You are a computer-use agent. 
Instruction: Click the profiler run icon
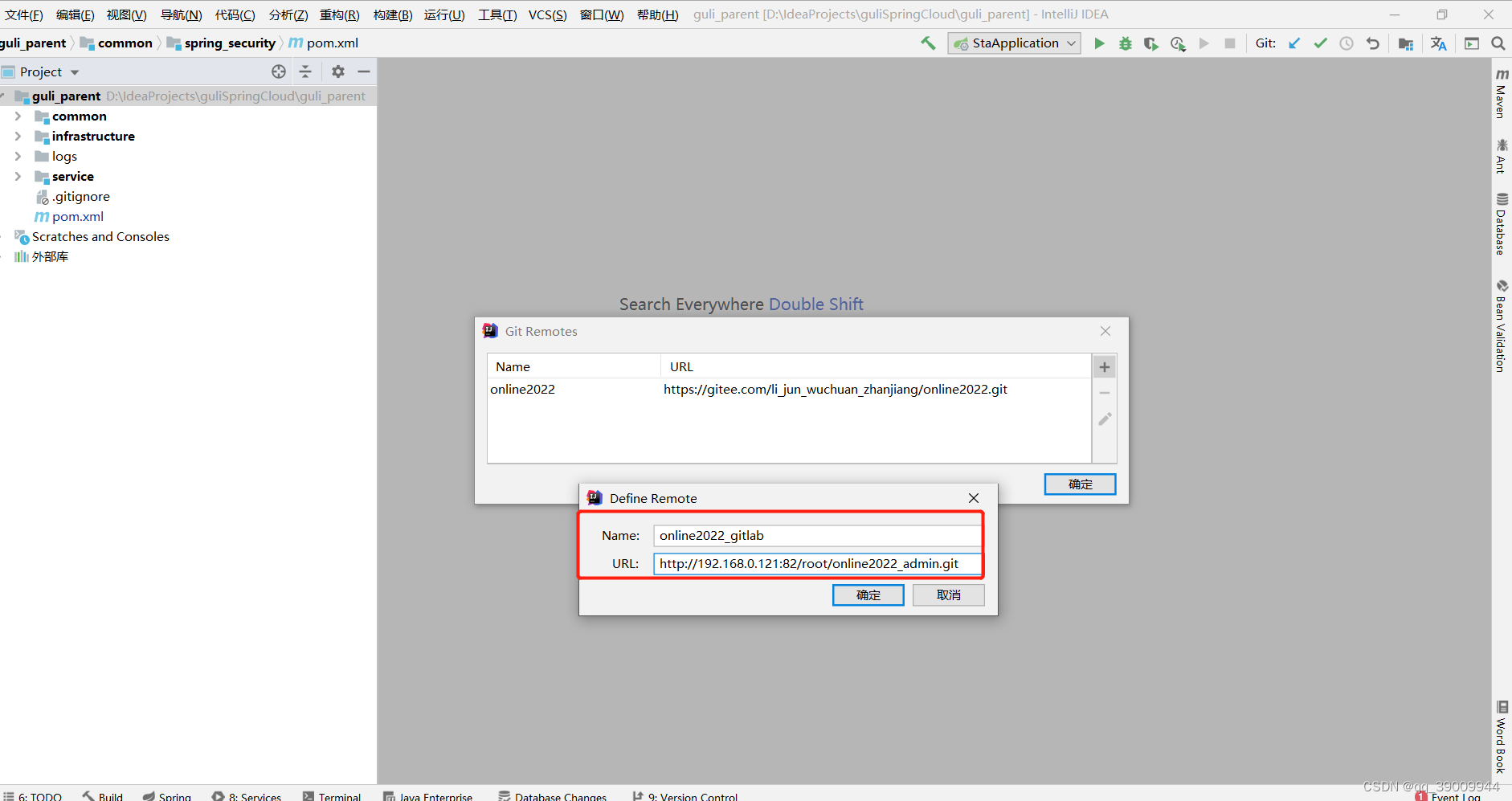click(1178, 43)
